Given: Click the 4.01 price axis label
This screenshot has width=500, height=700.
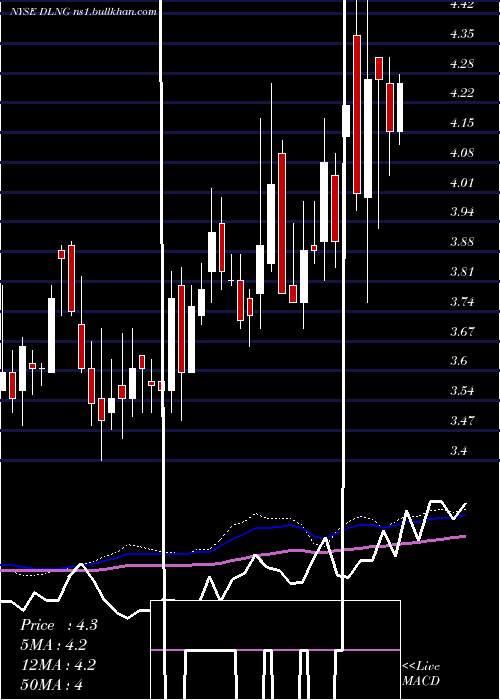Looking at the screenshot, I should tap(462, 183).
